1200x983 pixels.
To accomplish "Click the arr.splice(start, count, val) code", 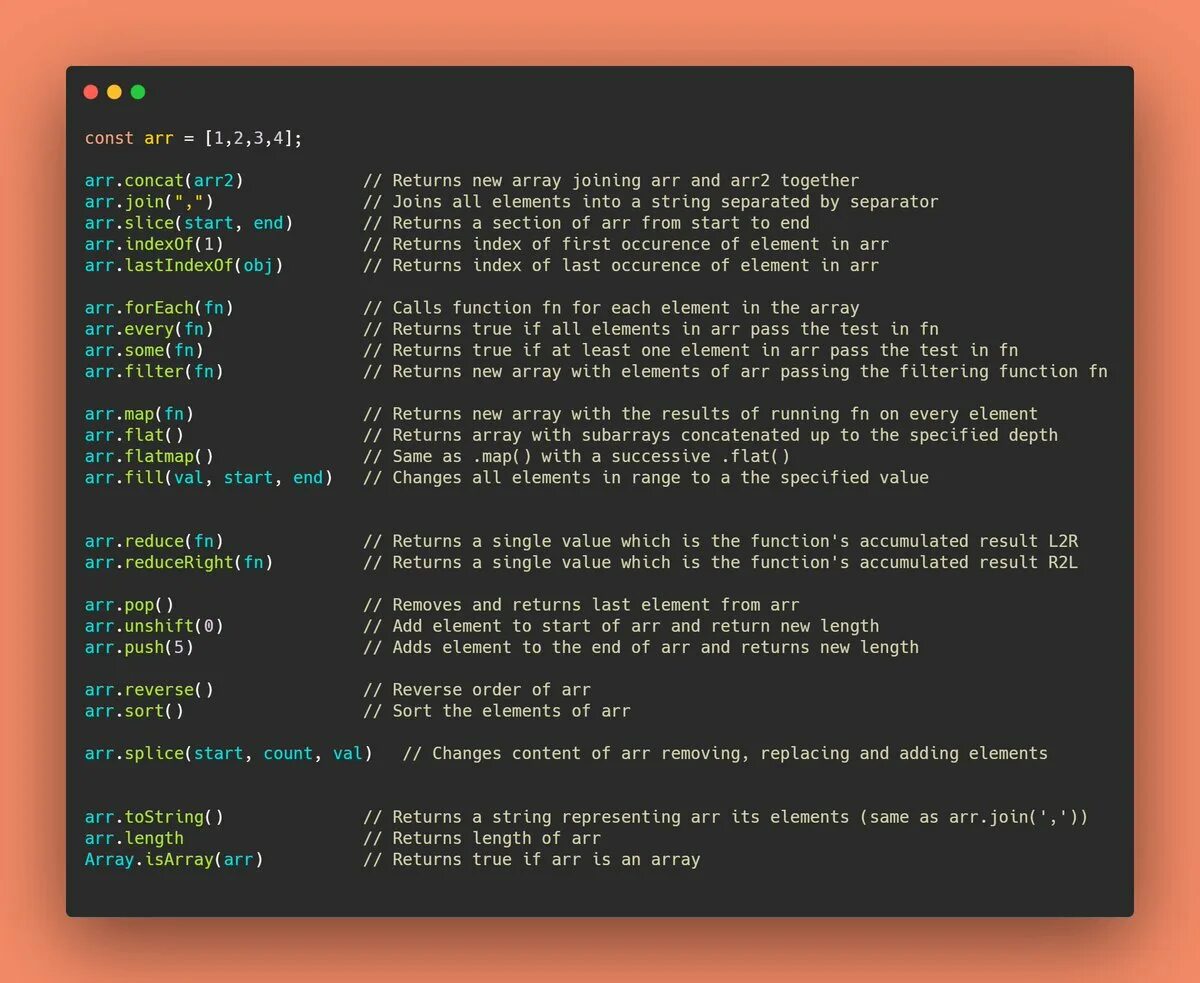I will coord(229,753).
